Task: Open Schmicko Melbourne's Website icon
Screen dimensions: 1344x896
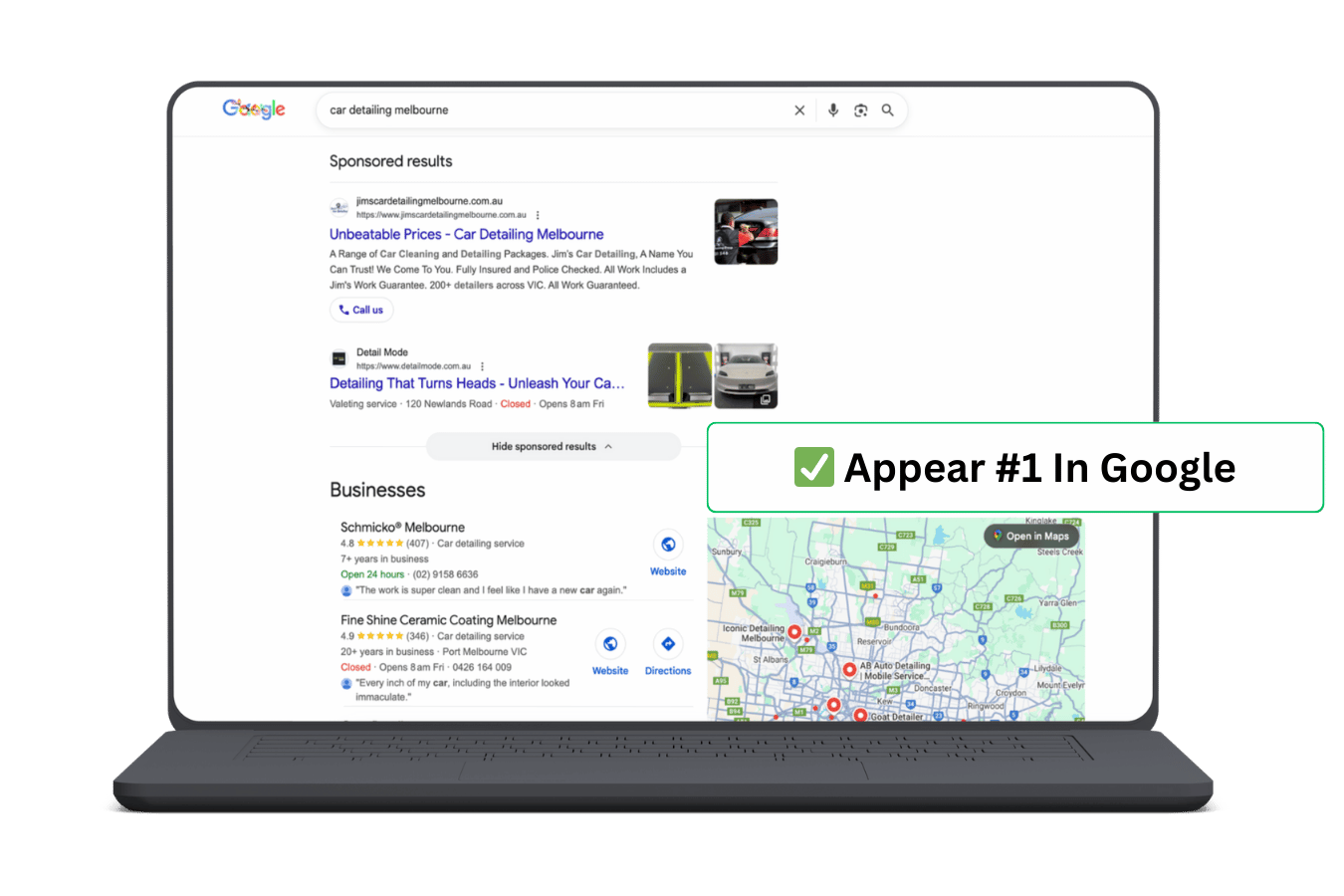Action: pos(668,545)
